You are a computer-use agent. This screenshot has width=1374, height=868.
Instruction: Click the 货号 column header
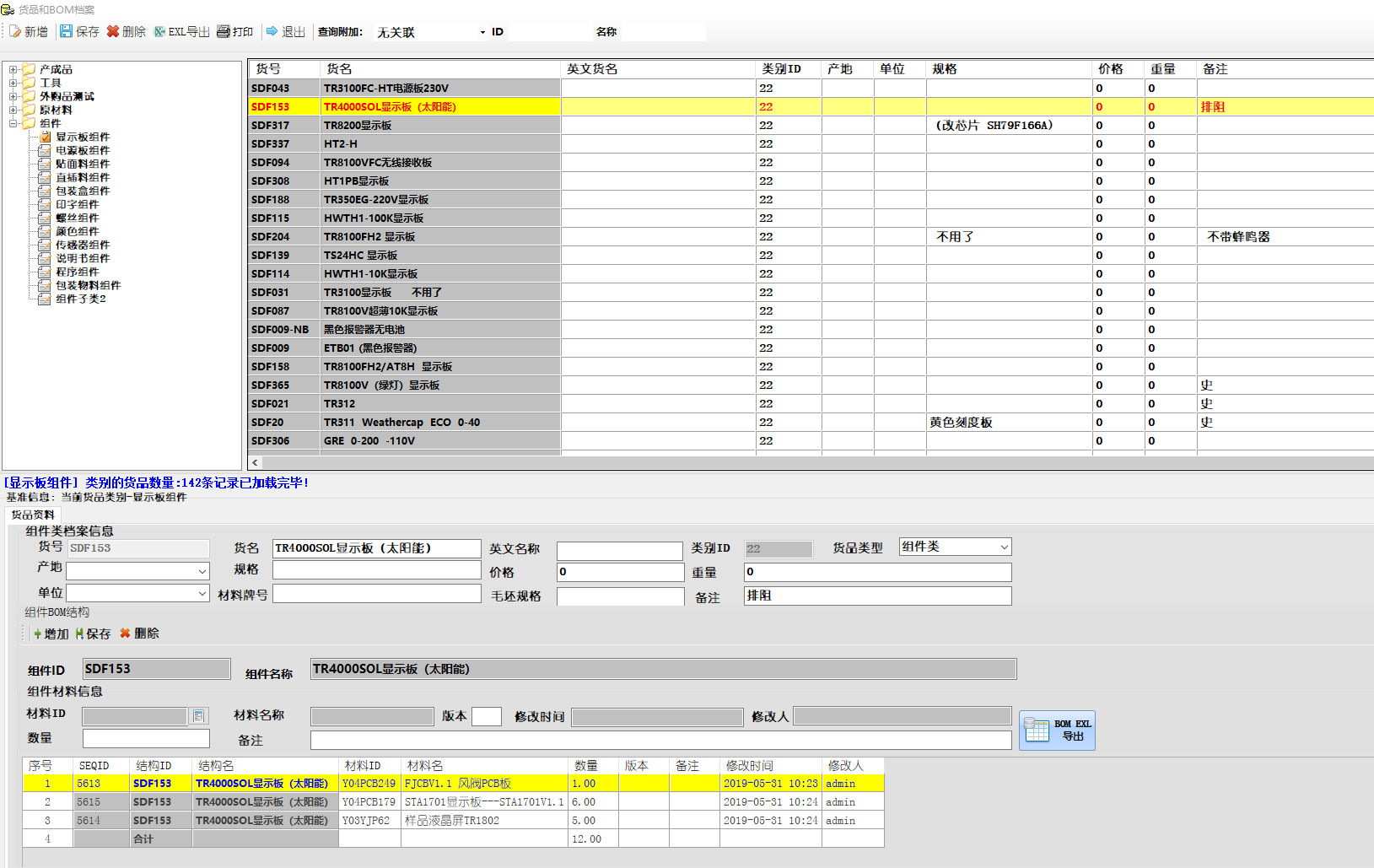(x=284, y=69)
